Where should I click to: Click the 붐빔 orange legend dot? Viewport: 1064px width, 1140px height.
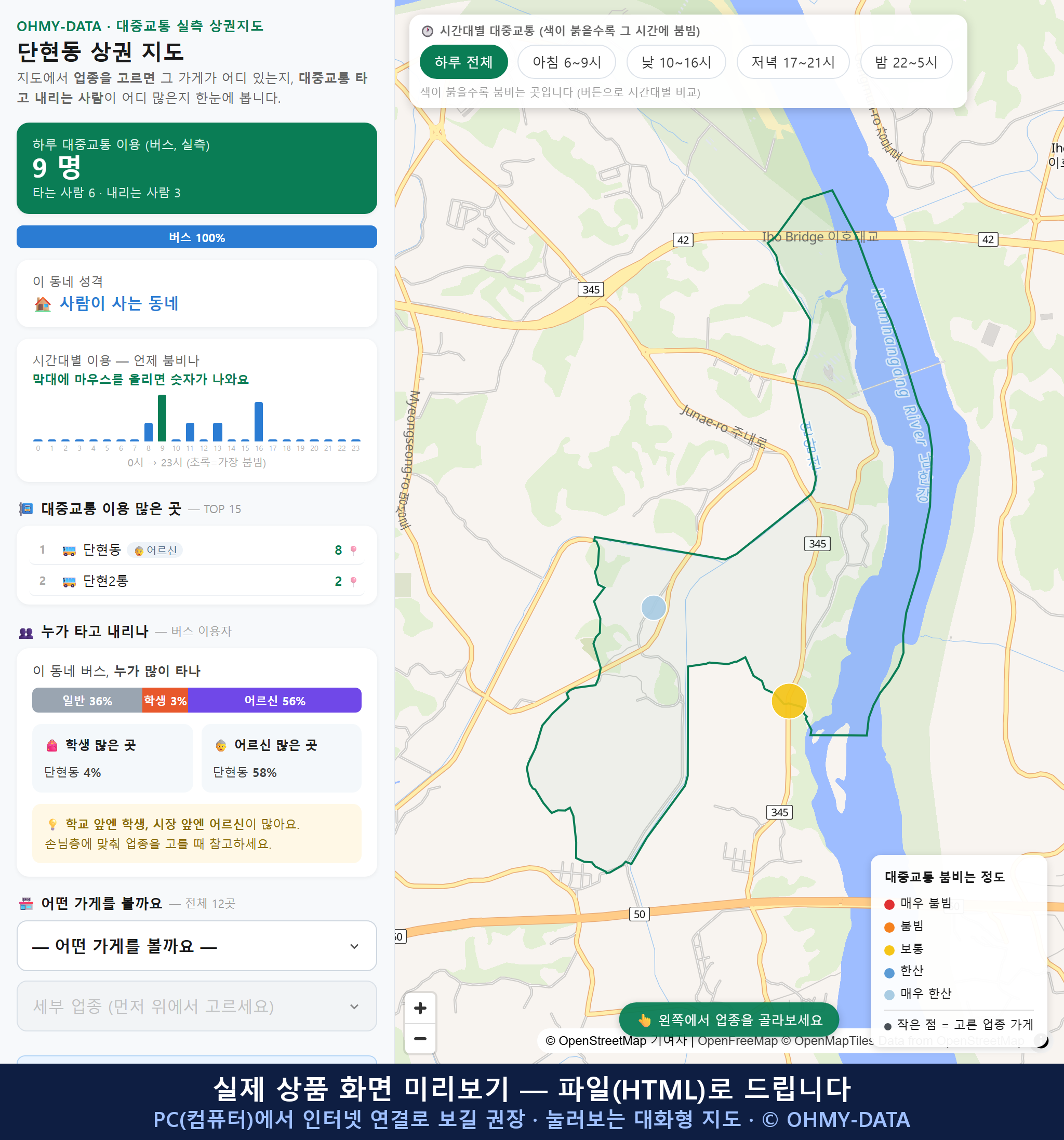pos(889,927)
